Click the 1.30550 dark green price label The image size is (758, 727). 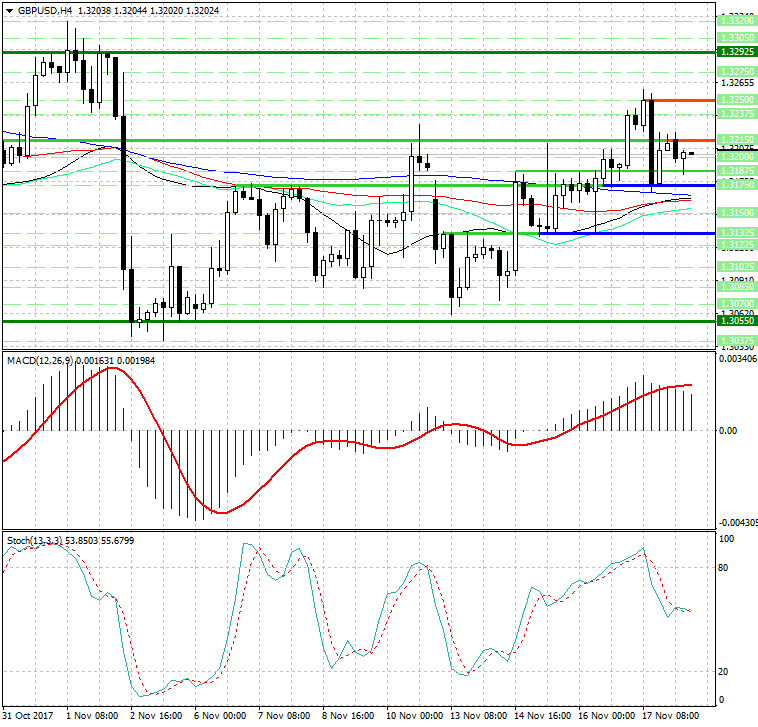pyautogui.click(x=736, y=321)
